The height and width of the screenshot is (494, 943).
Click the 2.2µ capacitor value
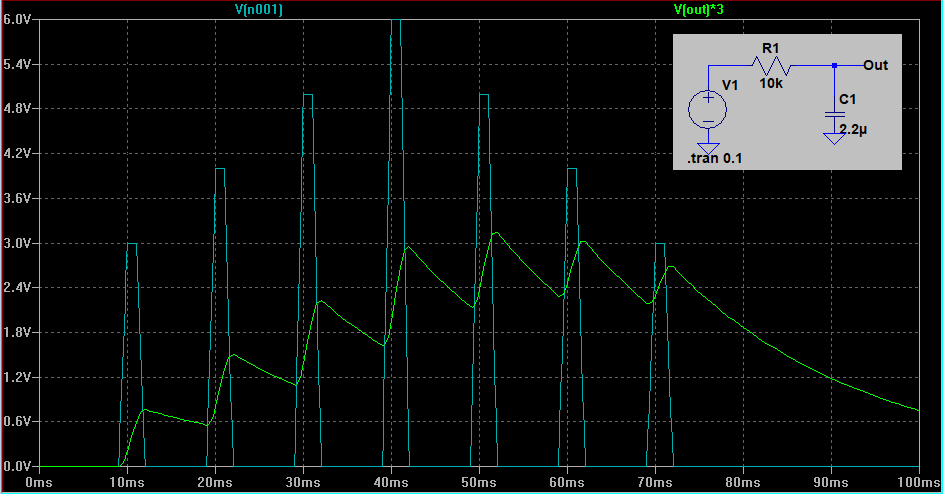(x=853, y=129)
